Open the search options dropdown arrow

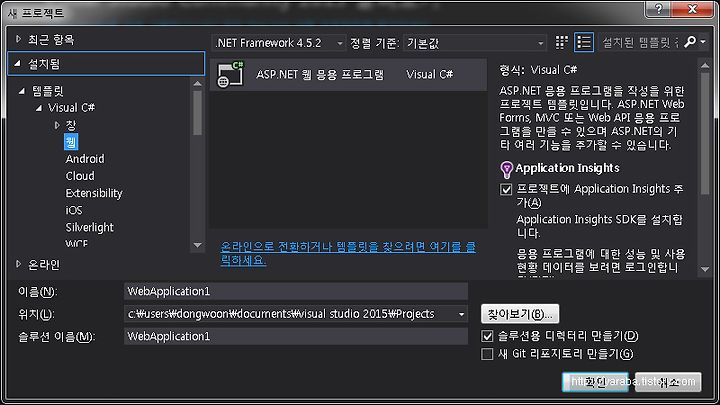tap(703, 42)
